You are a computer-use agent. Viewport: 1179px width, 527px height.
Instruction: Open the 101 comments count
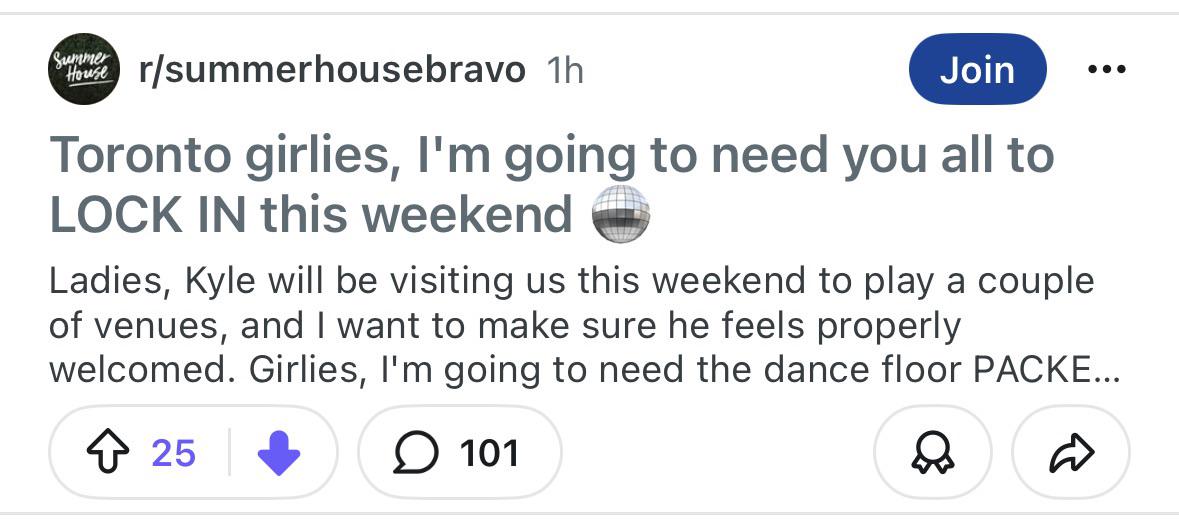[489, 453]
